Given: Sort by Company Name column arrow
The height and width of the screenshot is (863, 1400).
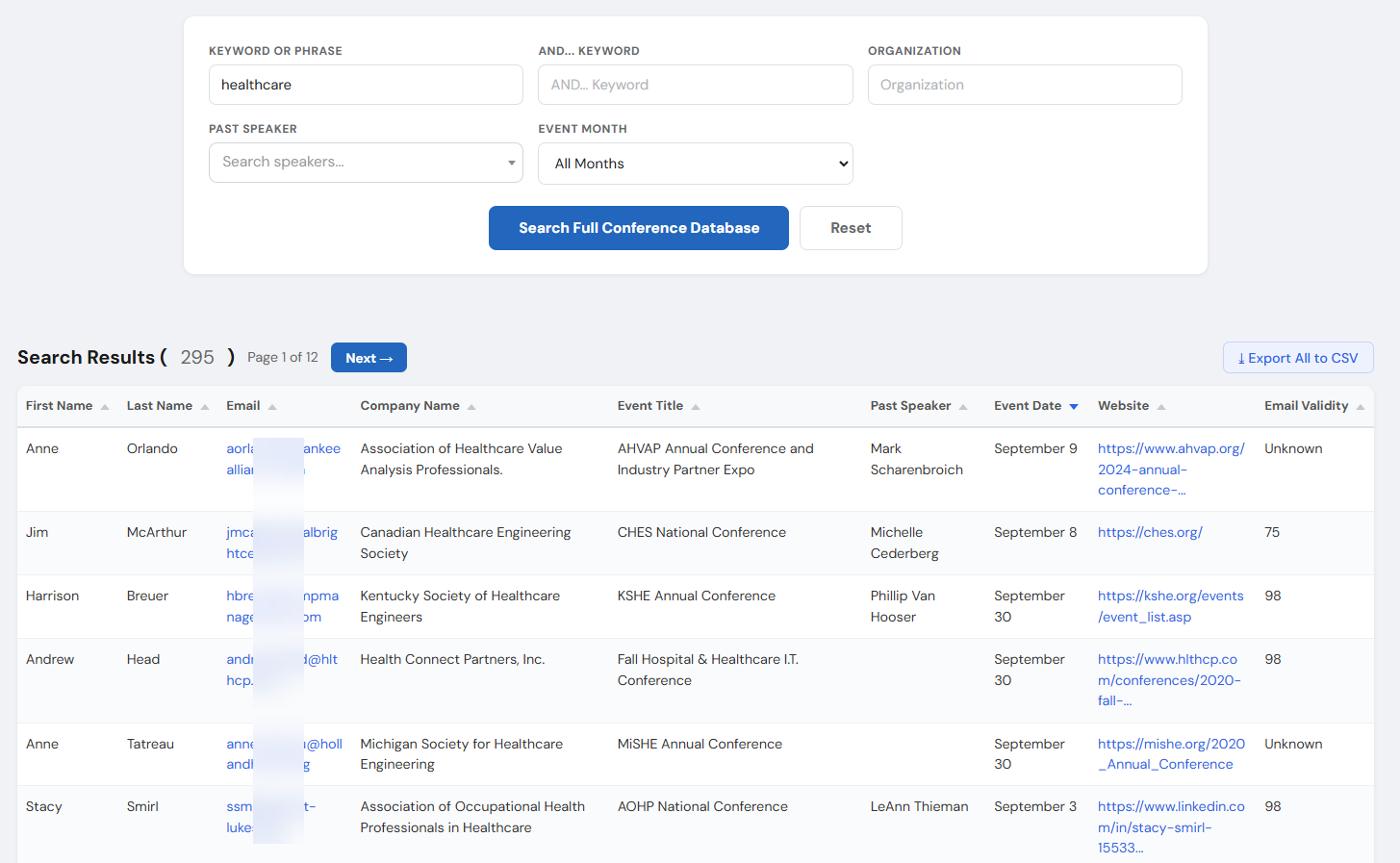Looking at the screenshot, I should tap(471, 407).
